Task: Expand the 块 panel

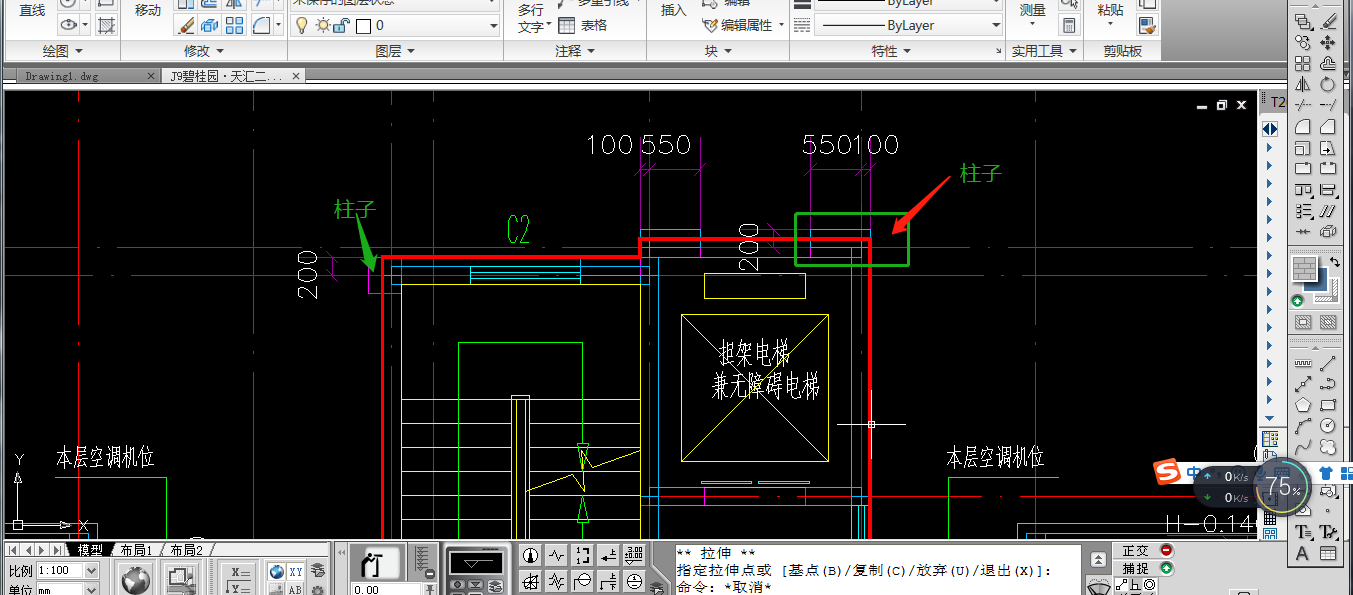Action: [x=717, y=51]
